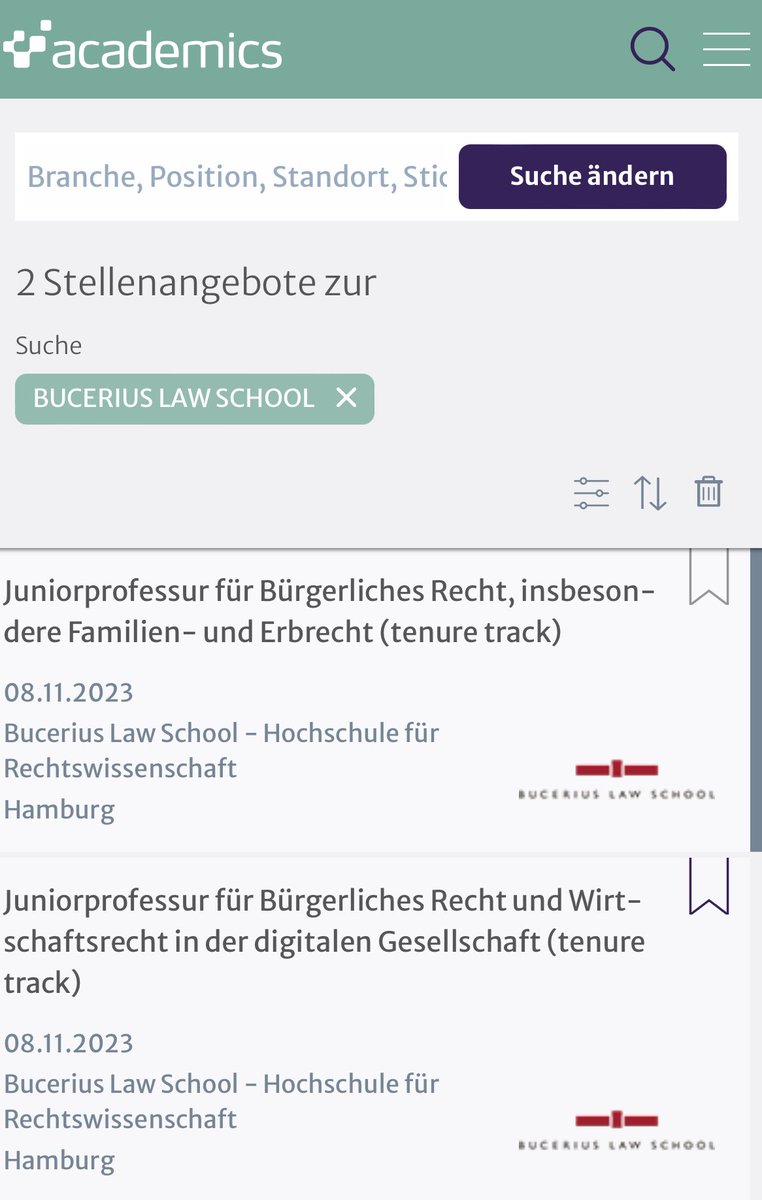Remove the BUCERIUS LAW SCHOOL filter tag
Screen dimensions: 762x1200
tap(346, 398)
